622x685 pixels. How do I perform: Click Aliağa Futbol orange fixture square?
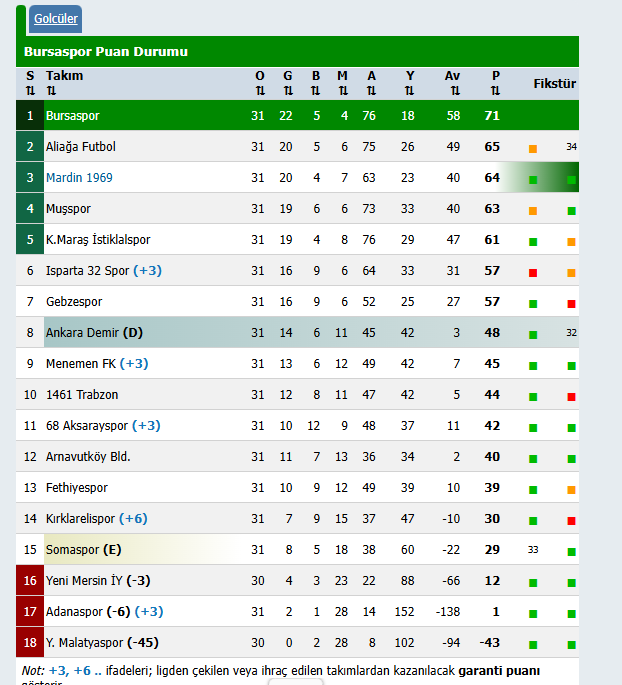coord(533,149)
